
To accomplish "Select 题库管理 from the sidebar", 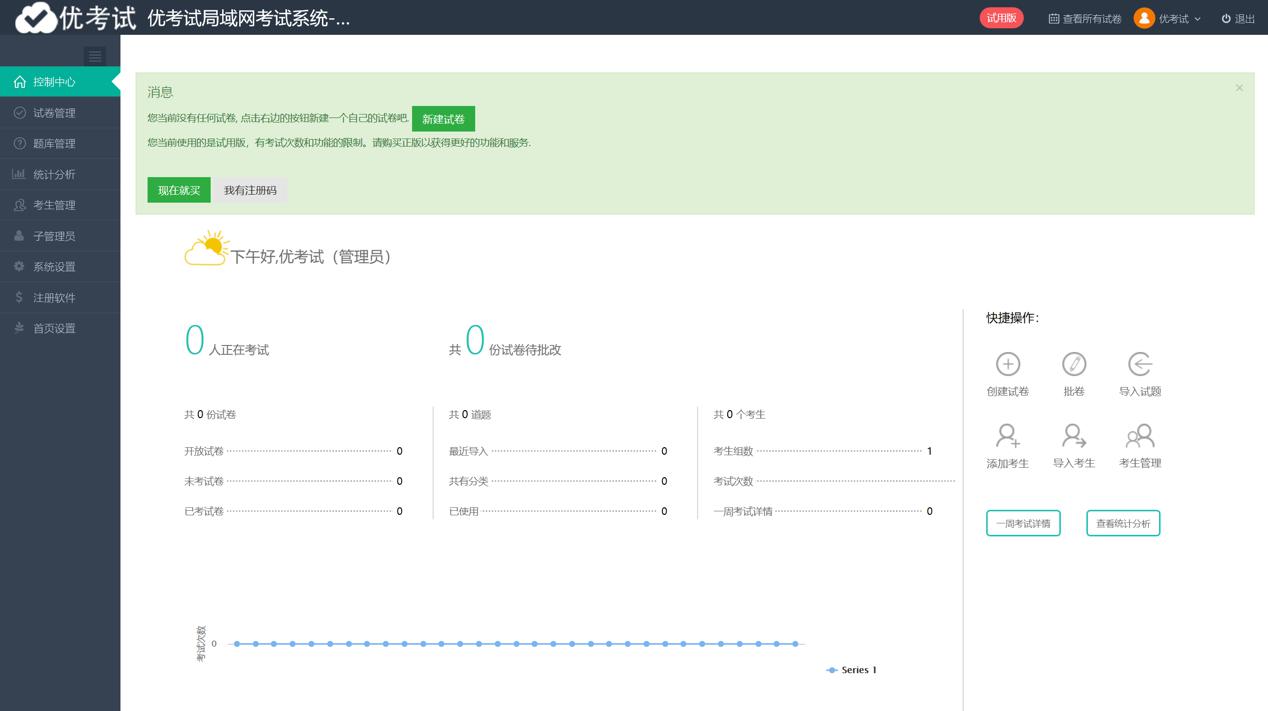I will pos(54,144).
